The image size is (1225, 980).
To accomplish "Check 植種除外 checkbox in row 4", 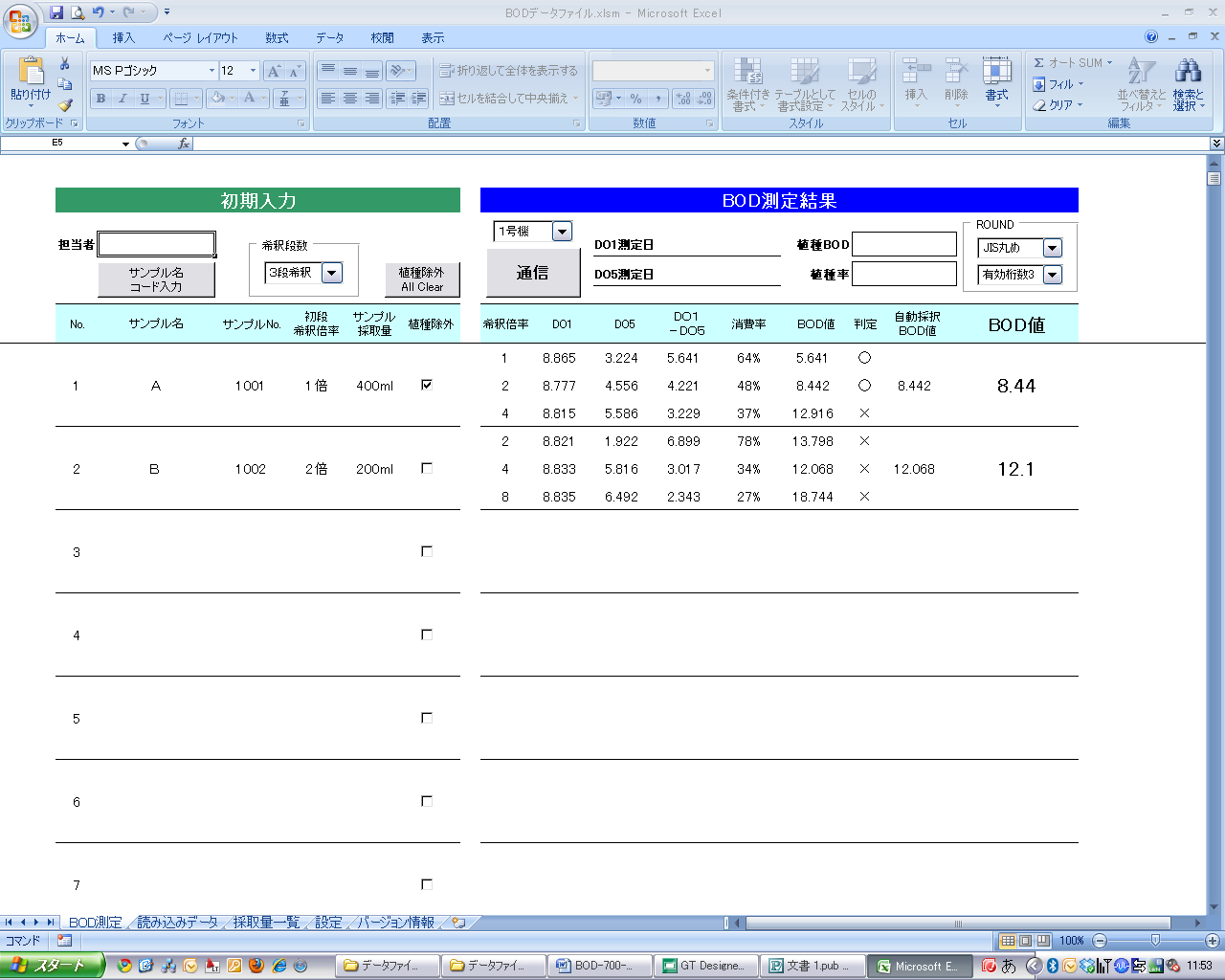I will pos(427,635).
